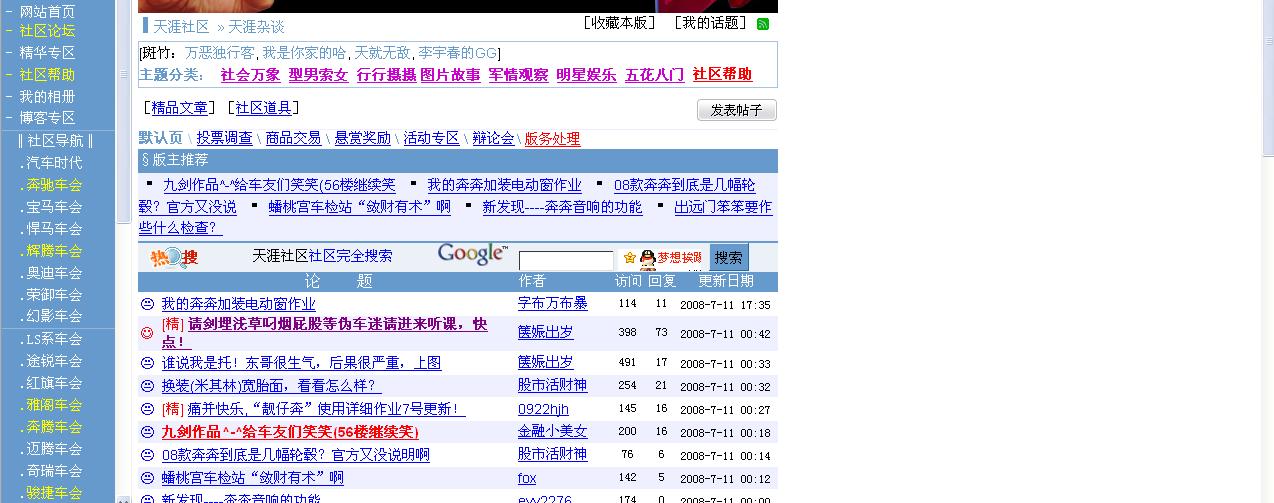1274x503 pixels.
Task: Open the 悬赏奖励 tab
Action: click(x=362, y=139)
